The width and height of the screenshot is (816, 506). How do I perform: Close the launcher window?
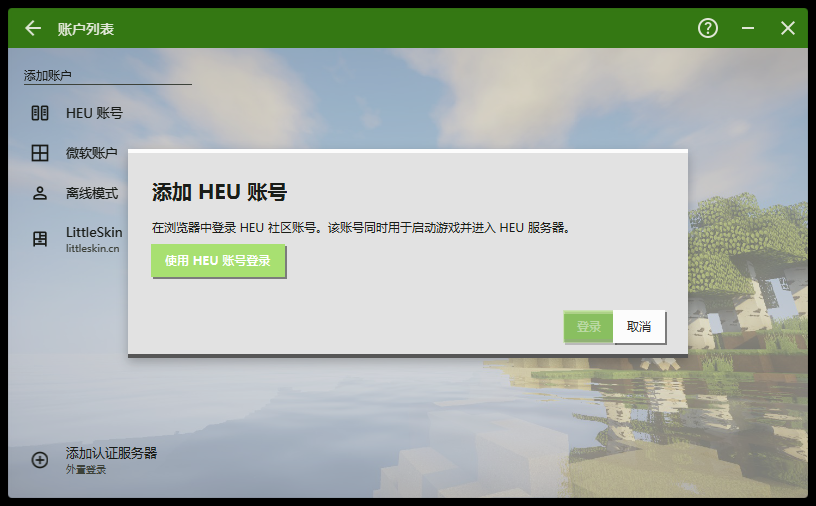tap(787, 28)
